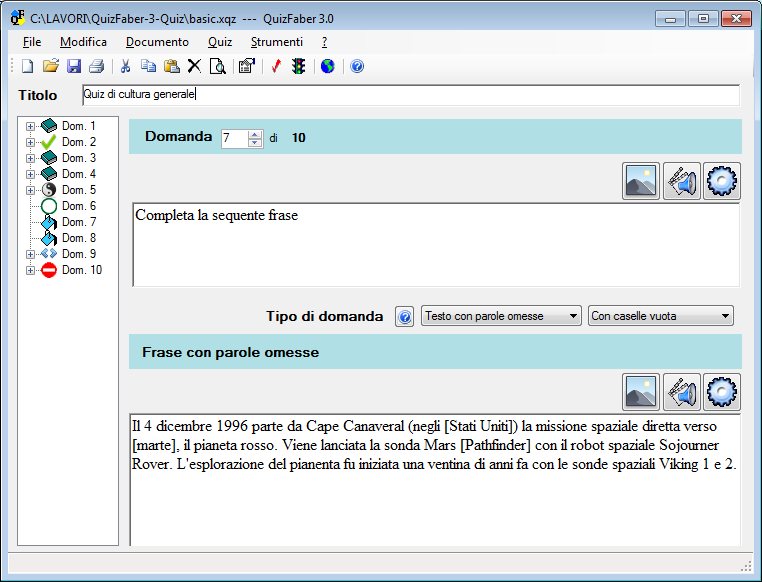Open the Documento menu

coord(157,42)
